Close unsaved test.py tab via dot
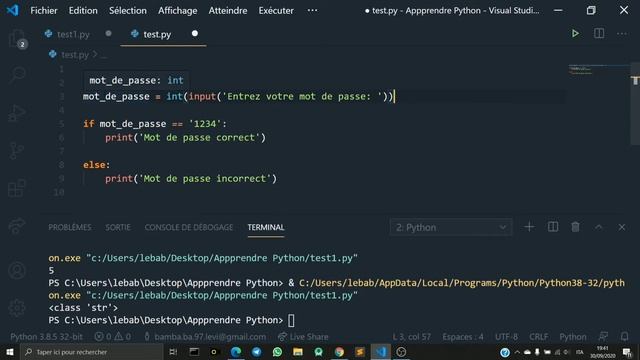640x360 pixels. click(x=195, y=33)
